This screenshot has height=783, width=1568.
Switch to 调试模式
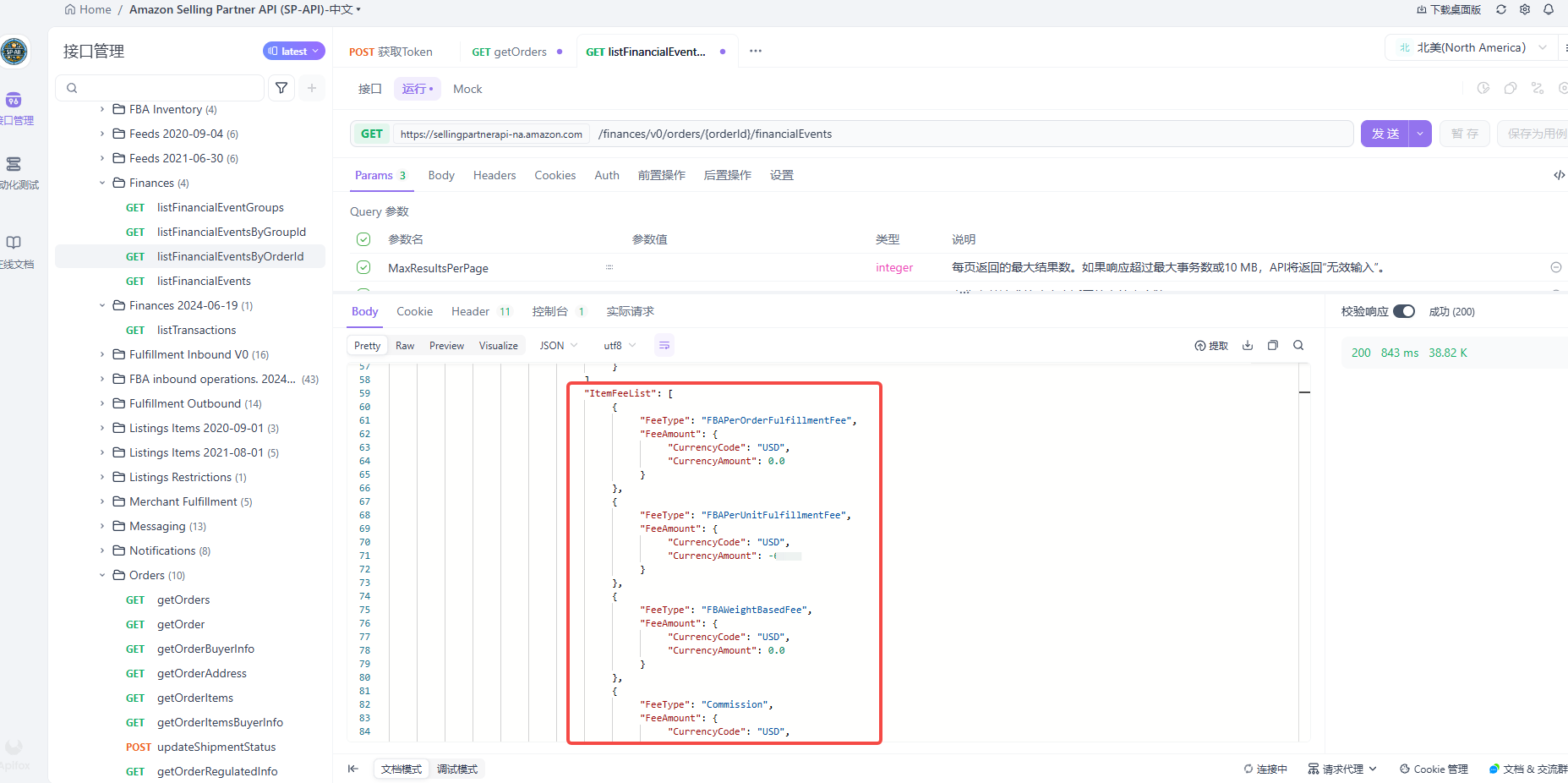tap(457, 769)
